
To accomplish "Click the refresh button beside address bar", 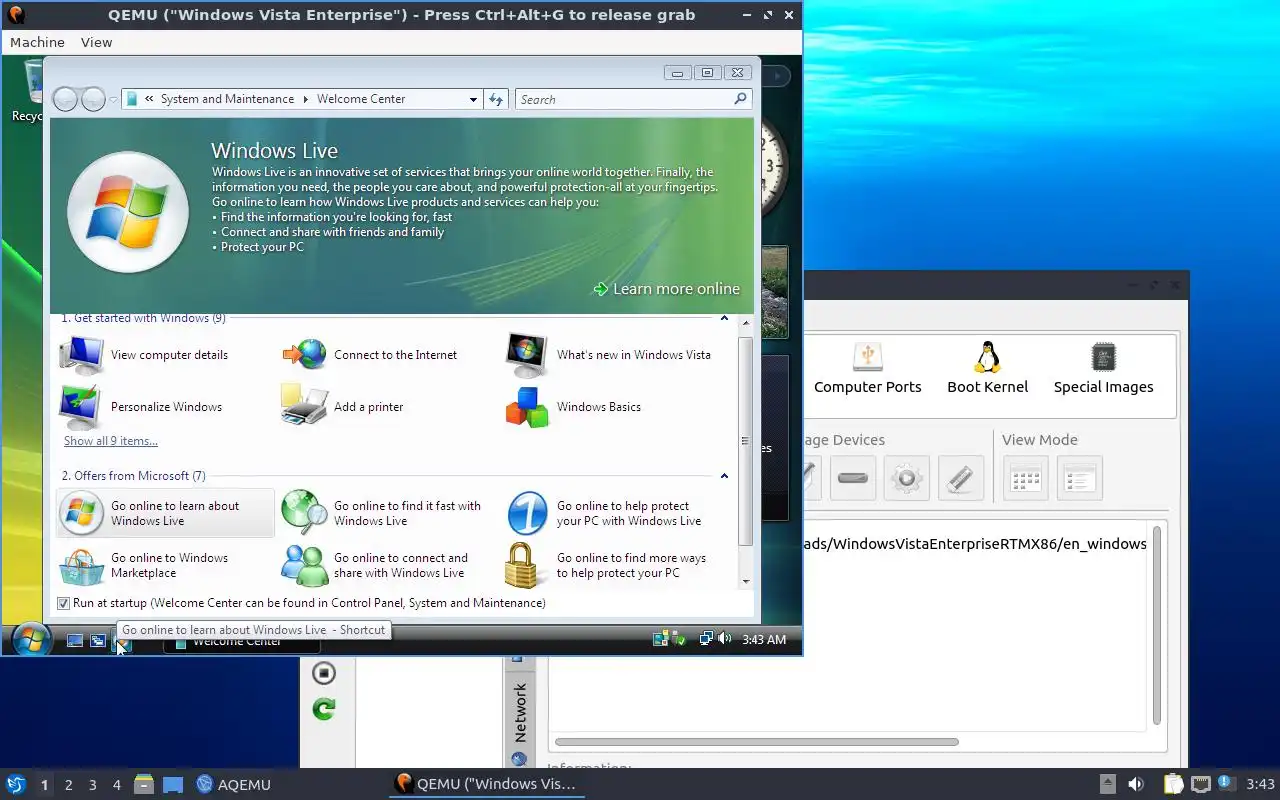I will (496, 99).
